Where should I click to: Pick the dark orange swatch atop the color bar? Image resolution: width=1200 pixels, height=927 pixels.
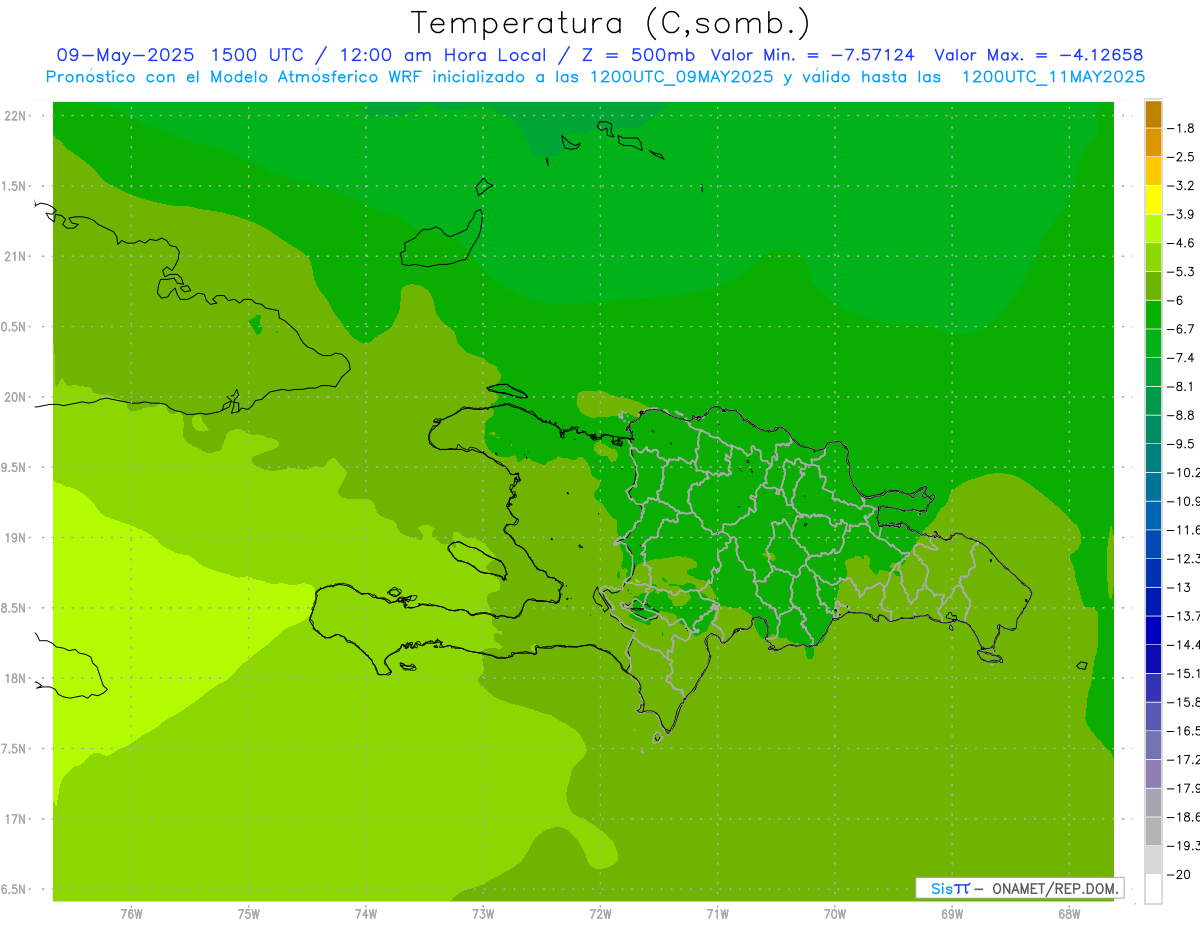(x=1153, y=114)
